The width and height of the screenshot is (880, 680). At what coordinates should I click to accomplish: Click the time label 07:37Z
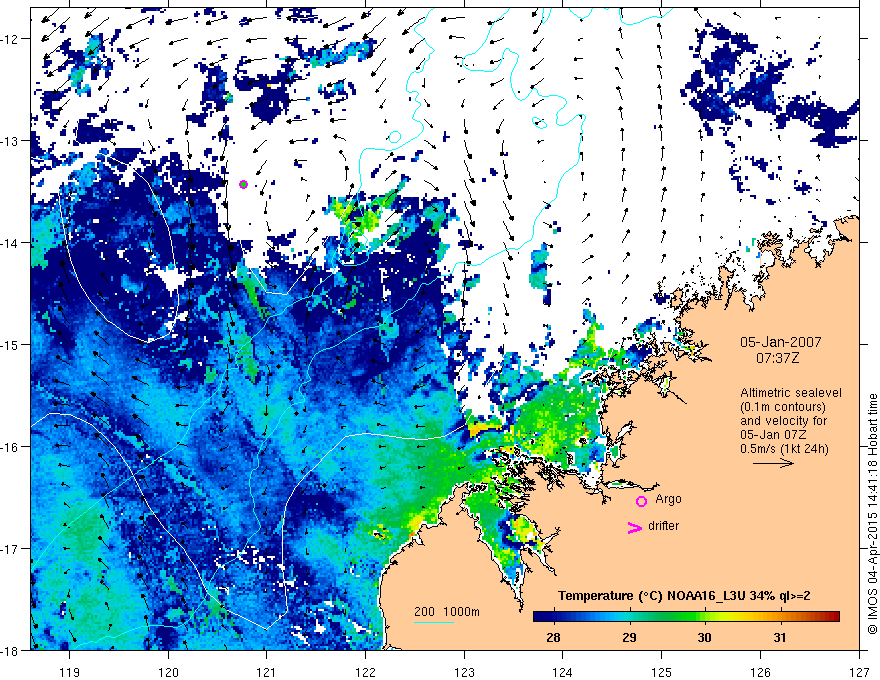coord(777,358)
